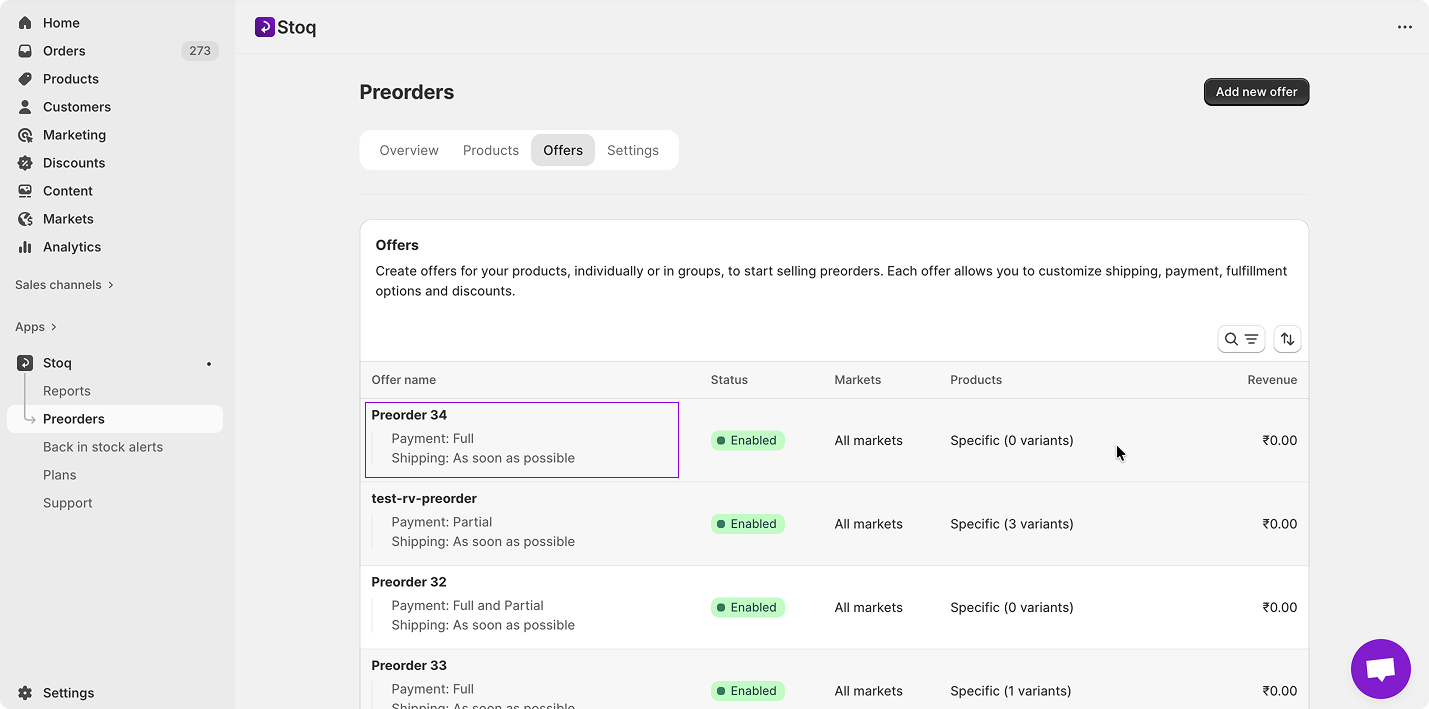Click the Offer name column header
Screen dimensions: 1429x709
tap(404, 380)
